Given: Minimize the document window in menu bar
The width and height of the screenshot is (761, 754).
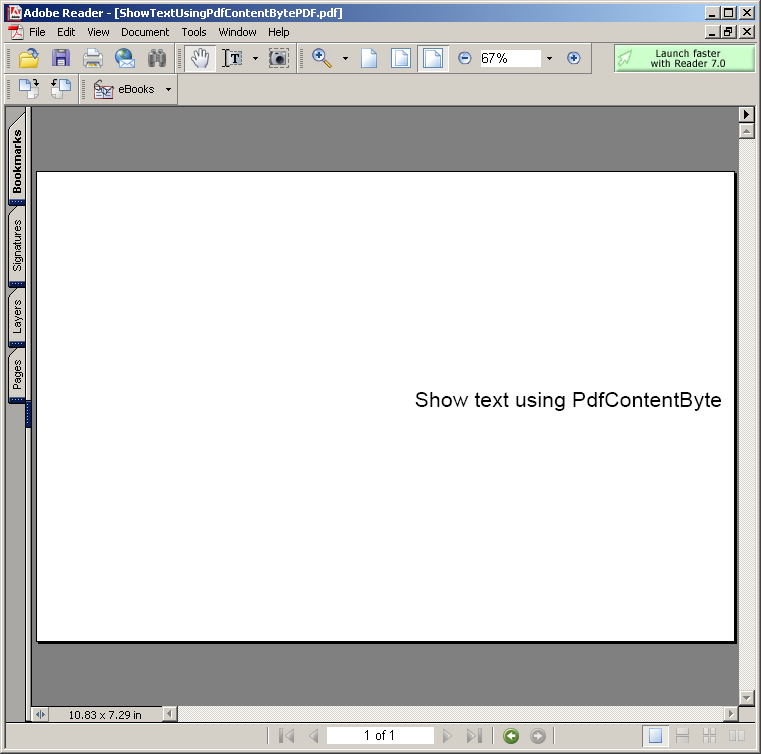Looking at the screenshot, I should click(712, 32).
